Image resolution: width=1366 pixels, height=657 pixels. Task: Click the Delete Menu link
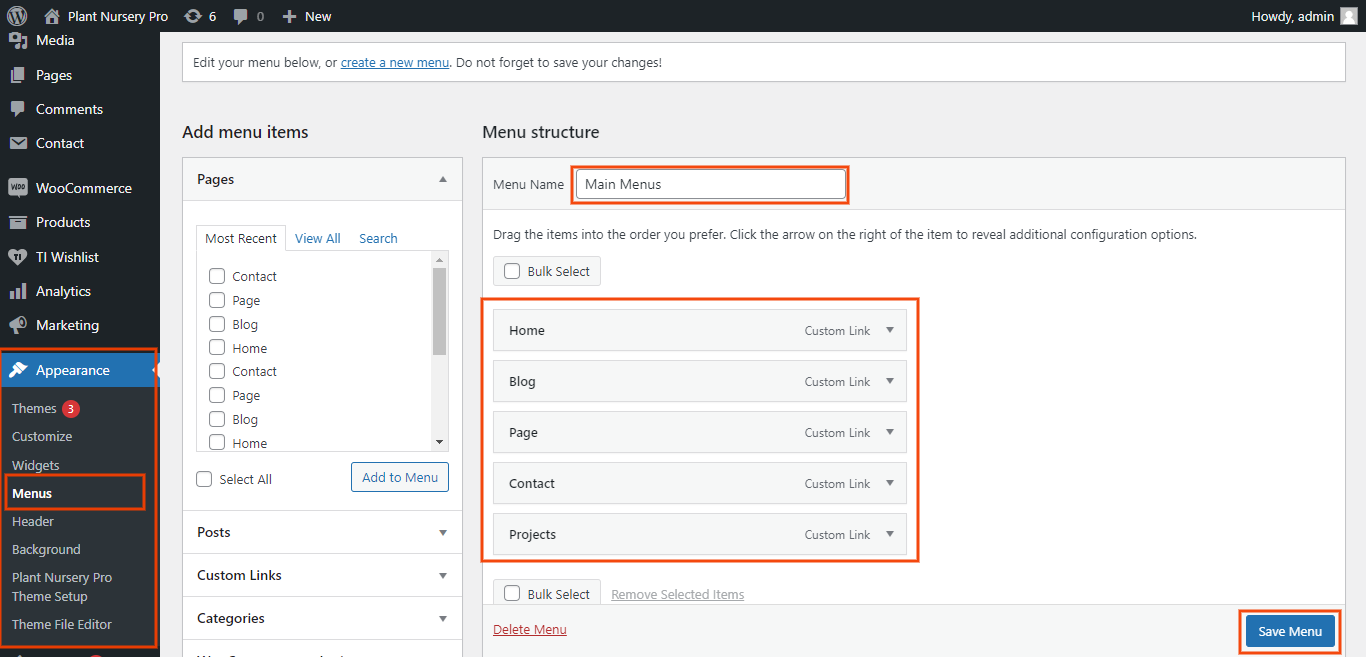click(x=529, y=629)
